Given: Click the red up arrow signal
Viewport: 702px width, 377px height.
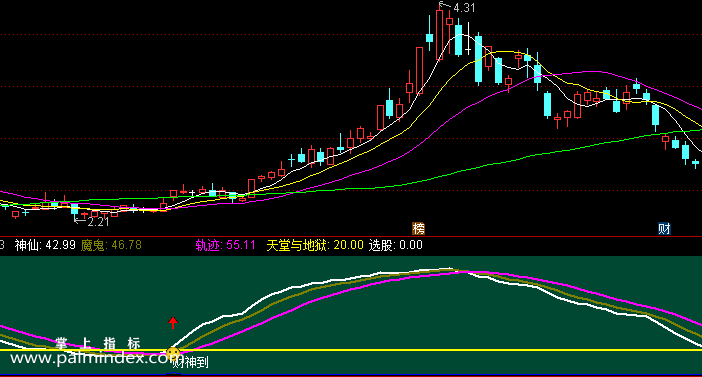Looking at the screenshot, I should click(x=173, y=323).
